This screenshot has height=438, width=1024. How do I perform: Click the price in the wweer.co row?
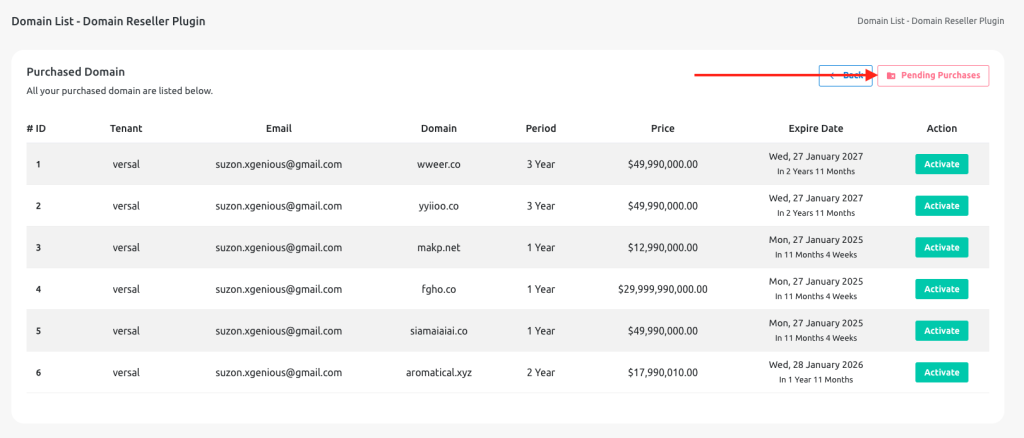click(x=663, y=164)
